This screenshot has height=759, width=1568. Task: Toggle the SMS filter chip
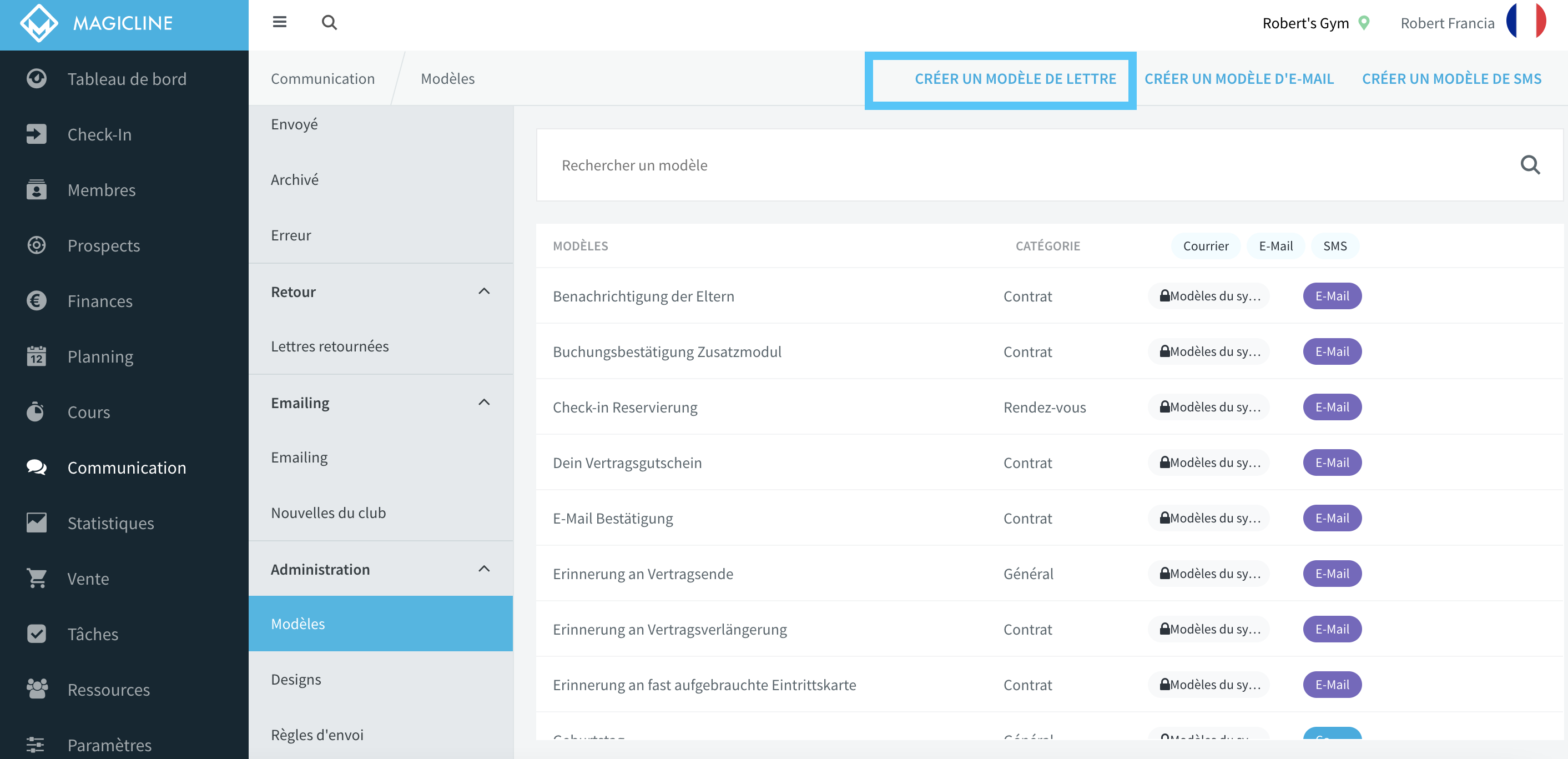click(x=1334, y=246)
